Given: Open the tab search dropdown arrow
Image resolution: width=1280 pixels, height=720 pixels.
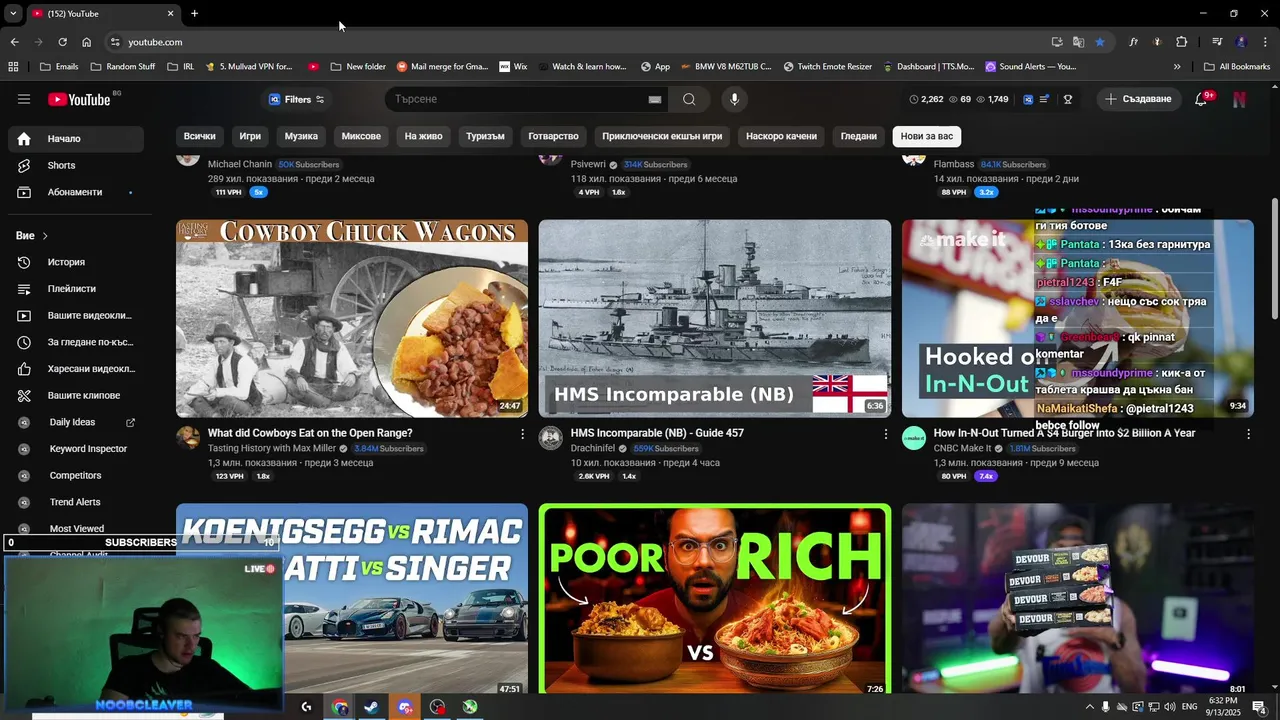Looking at the screenshot, I should click(x=13, y=13).
